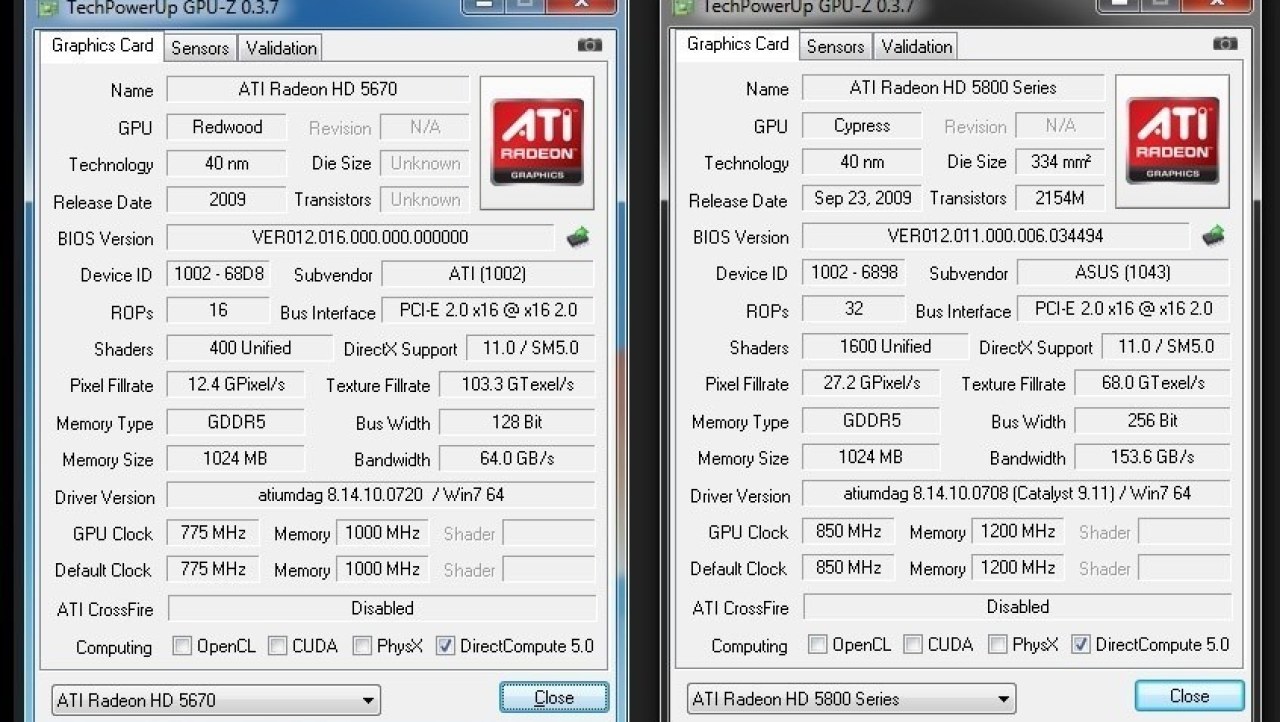Screen dimensions: 1280x722
Task: Click the ATI Radeon logo in HD 5800 Series window
Action: click(x=1172, y=140)
